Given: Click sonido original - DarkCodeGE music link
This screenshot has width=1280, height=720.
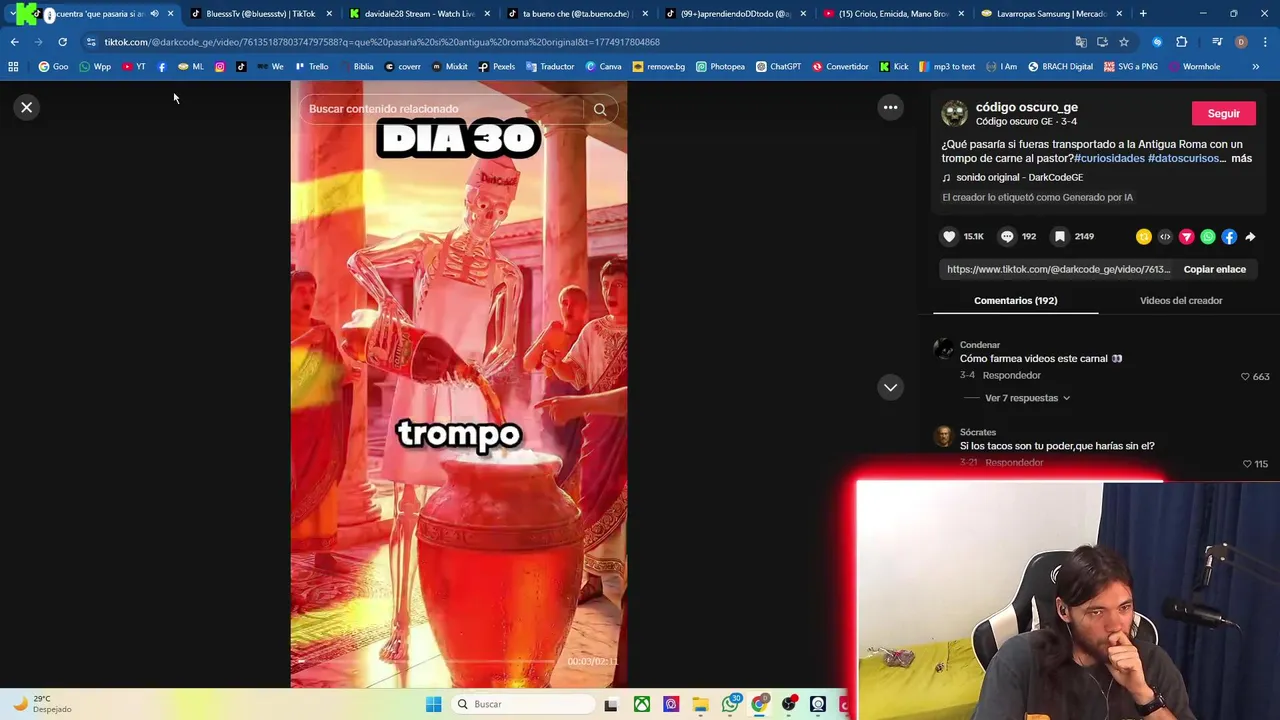Looking at the screenshot, I should [x=1019, y=177].
